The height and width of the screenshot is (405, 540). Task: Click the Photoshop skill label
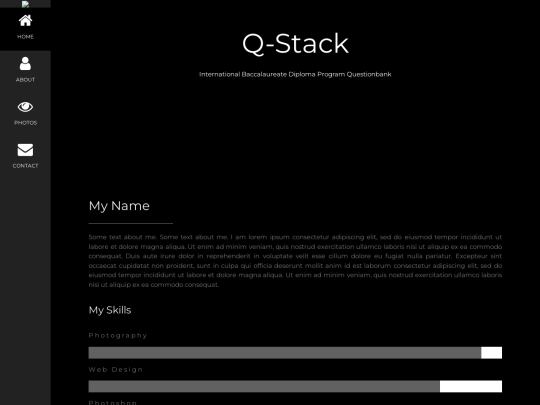tap(113, 402)
